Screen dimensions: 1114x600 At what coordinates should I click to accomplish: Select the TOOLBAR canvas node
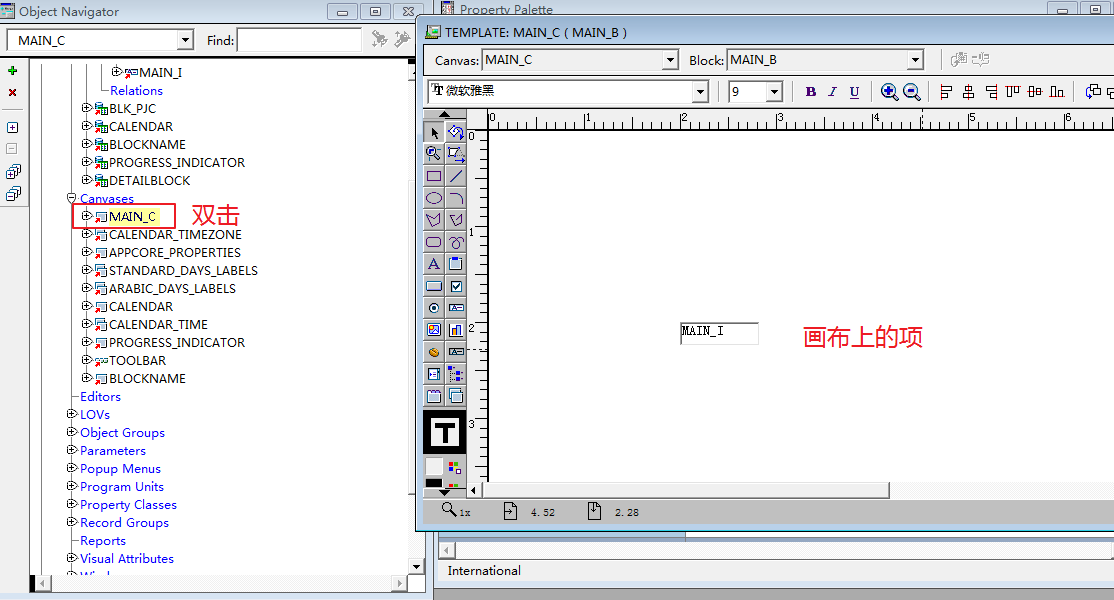pyautogui.click(x=137, y=361)
